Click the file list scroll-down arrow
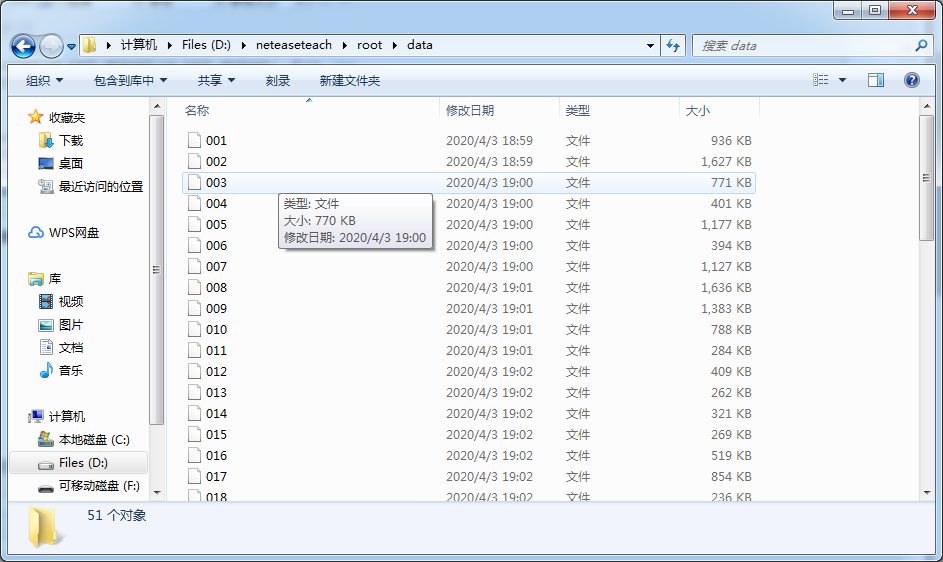Image resolution: width=943 pixels, height=562 pixels. point(926,493)
